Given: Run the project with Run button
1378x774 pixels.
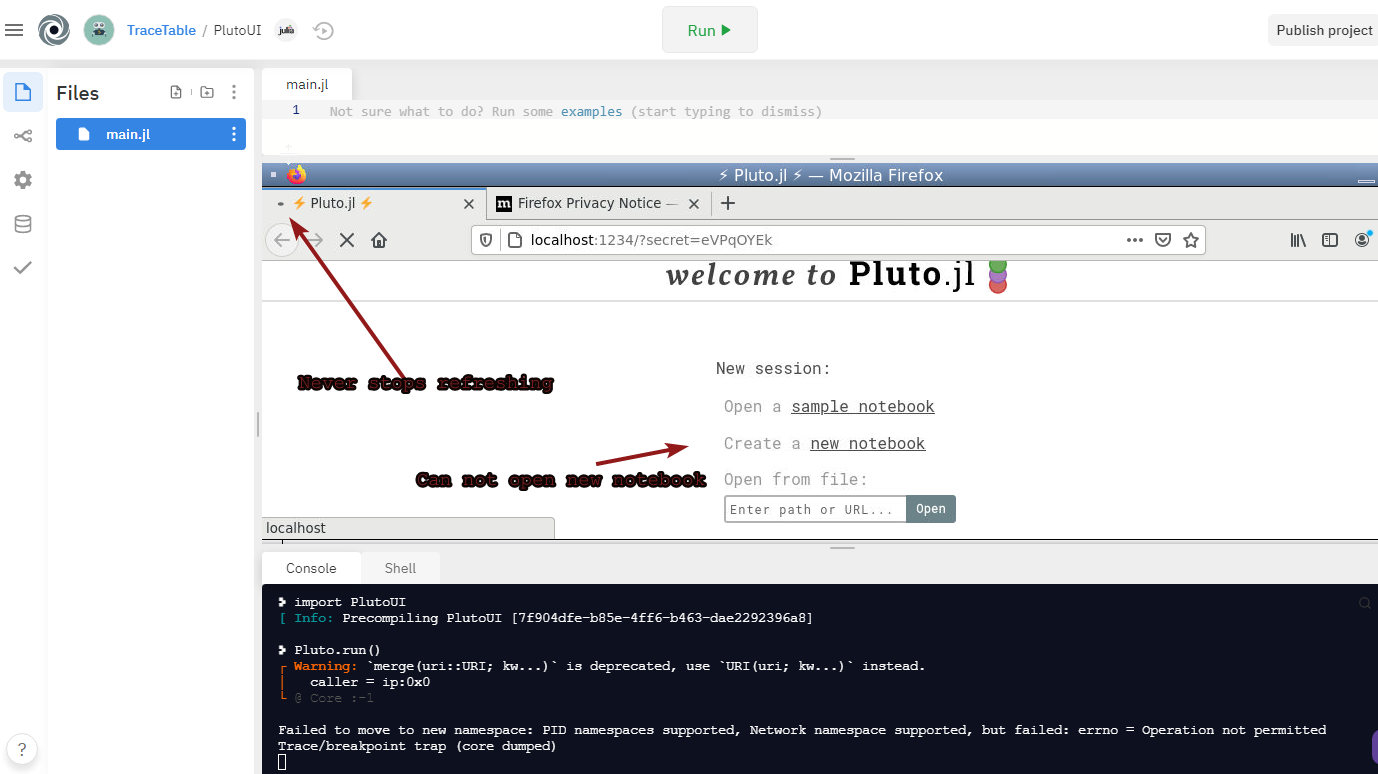Looking at the screenshot, I should click(x=710, y=30).
